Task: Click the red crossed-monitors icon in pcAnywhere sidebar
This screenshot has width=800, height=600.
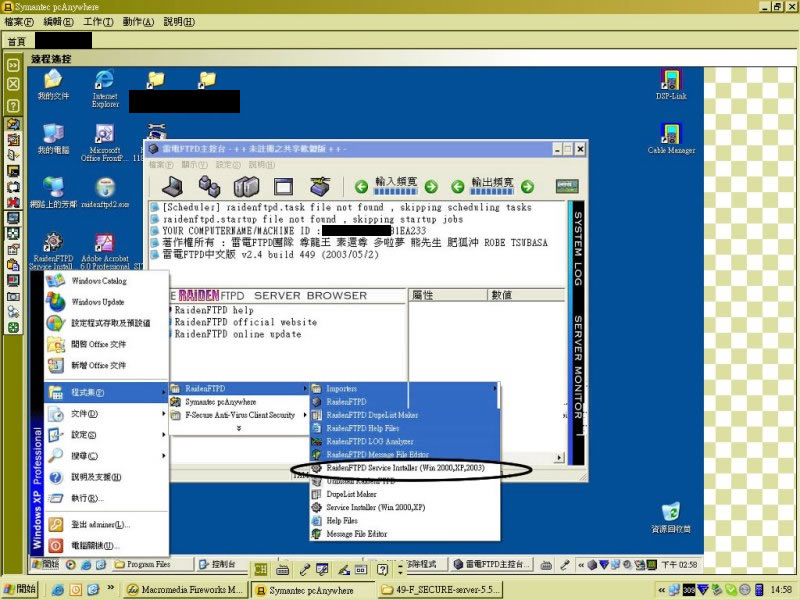Action: tap(13, 203)
